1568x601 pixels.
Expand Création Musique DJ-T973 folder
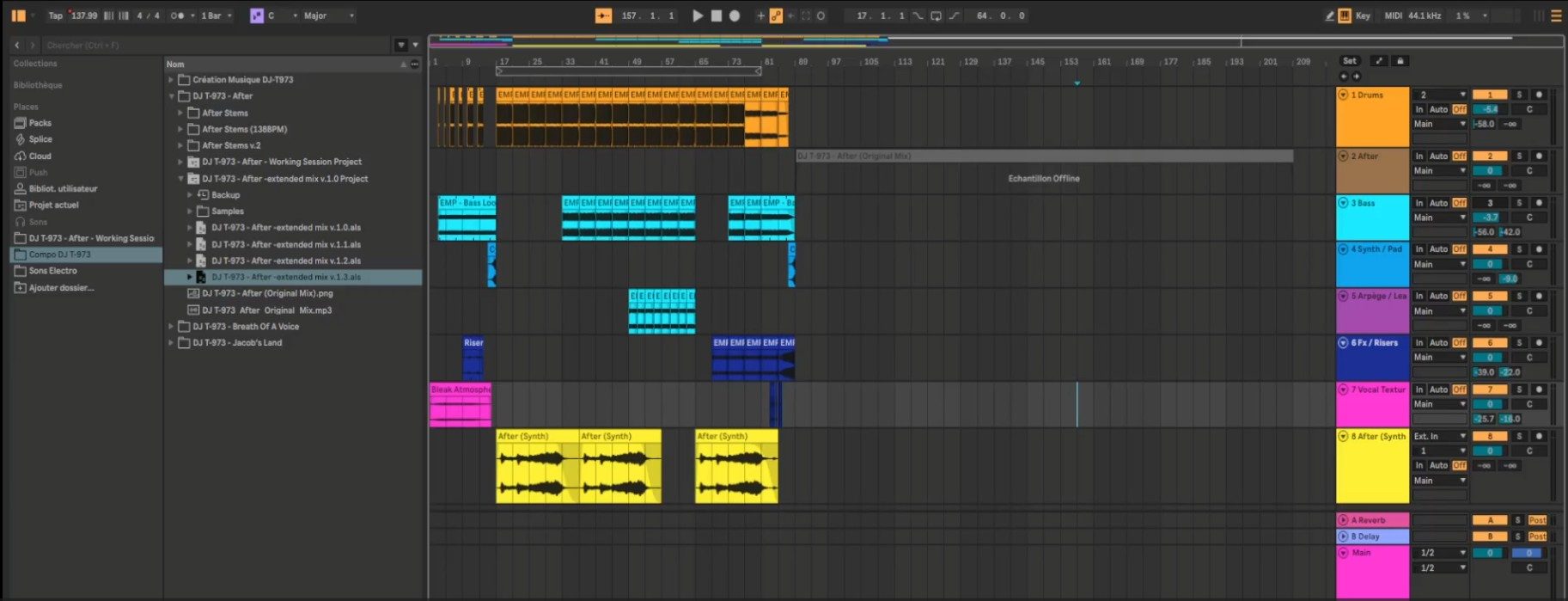(x=171, y=79)
